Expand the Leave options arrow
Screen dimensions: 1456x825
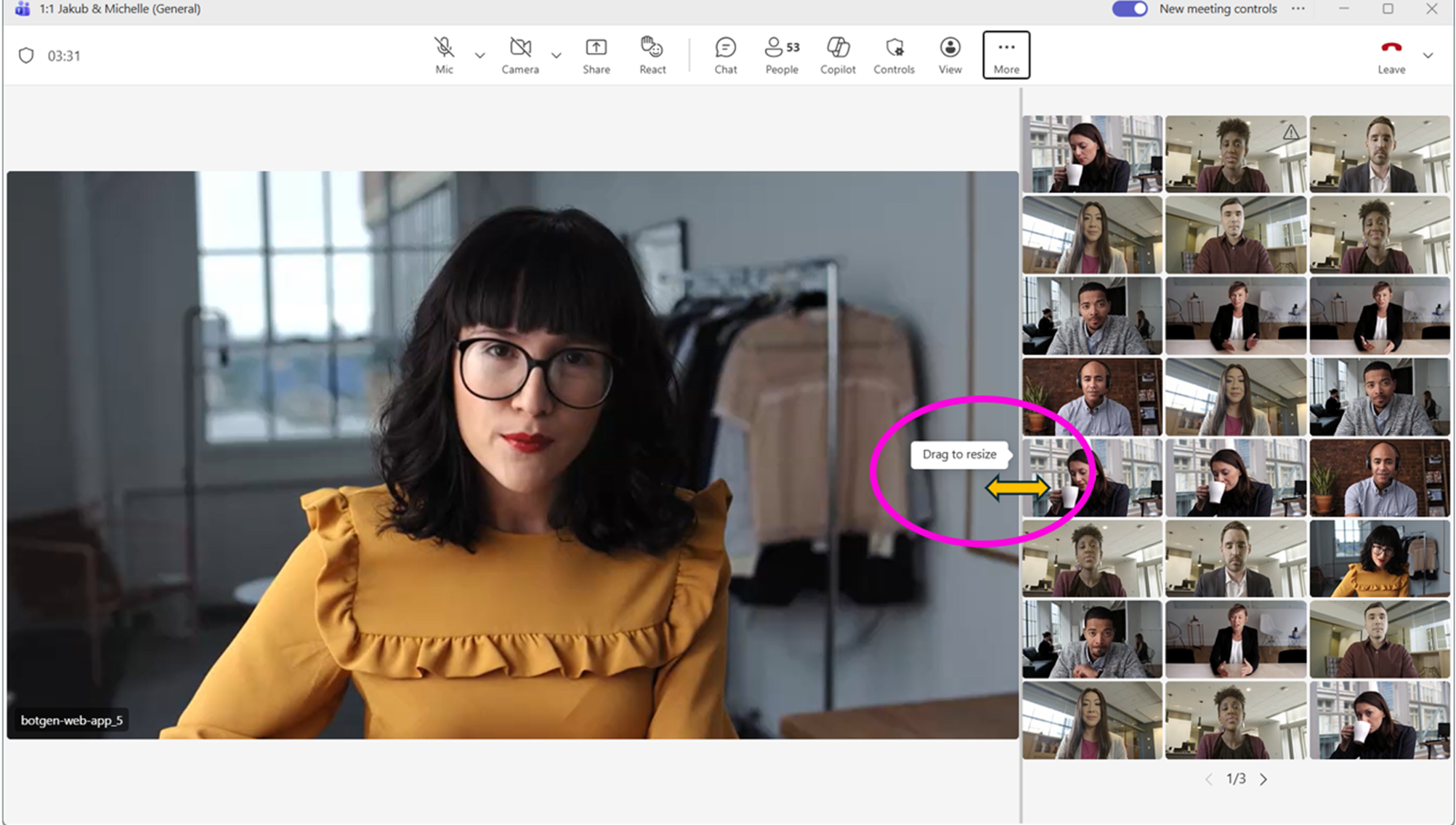[x=1428, y=55]
